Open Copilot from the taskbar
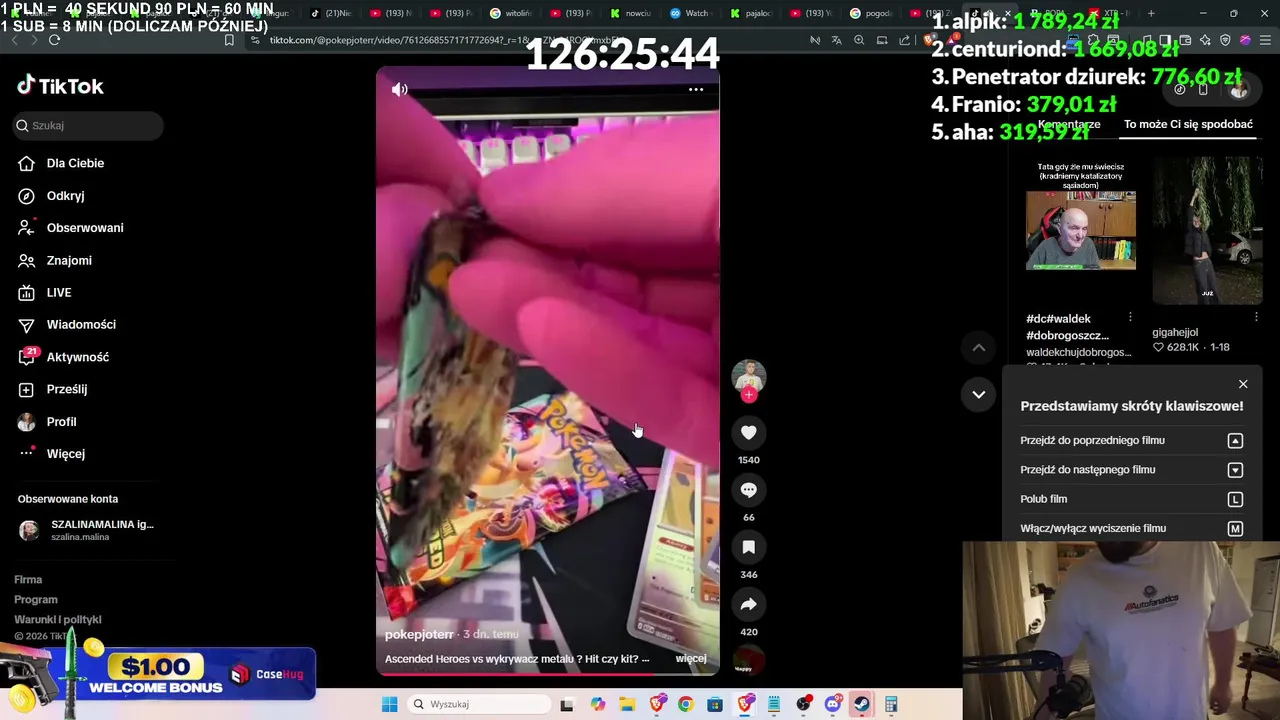This screenshot has height=720, width=1280. click(x=598, y=704)
